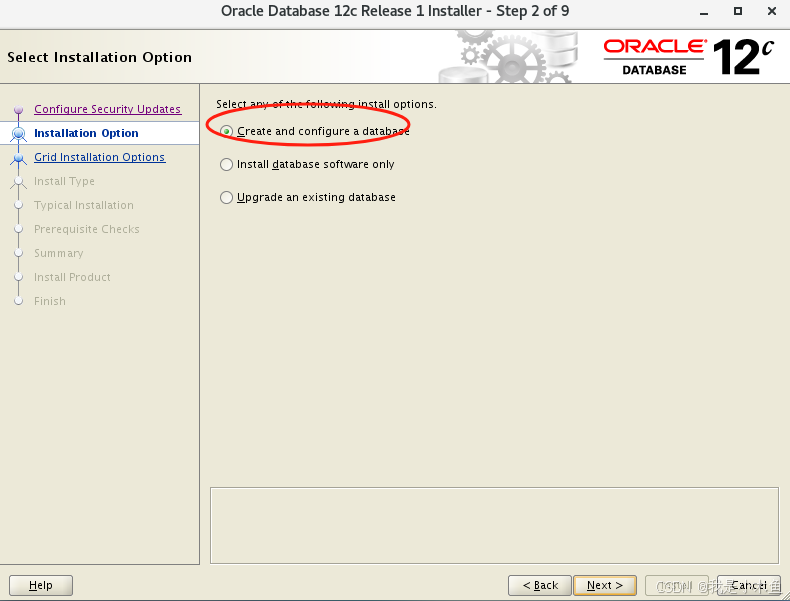Click the Install Type step marker
Image resolution: width=790 pixels, height=601 pixels.
click(19, 181)
